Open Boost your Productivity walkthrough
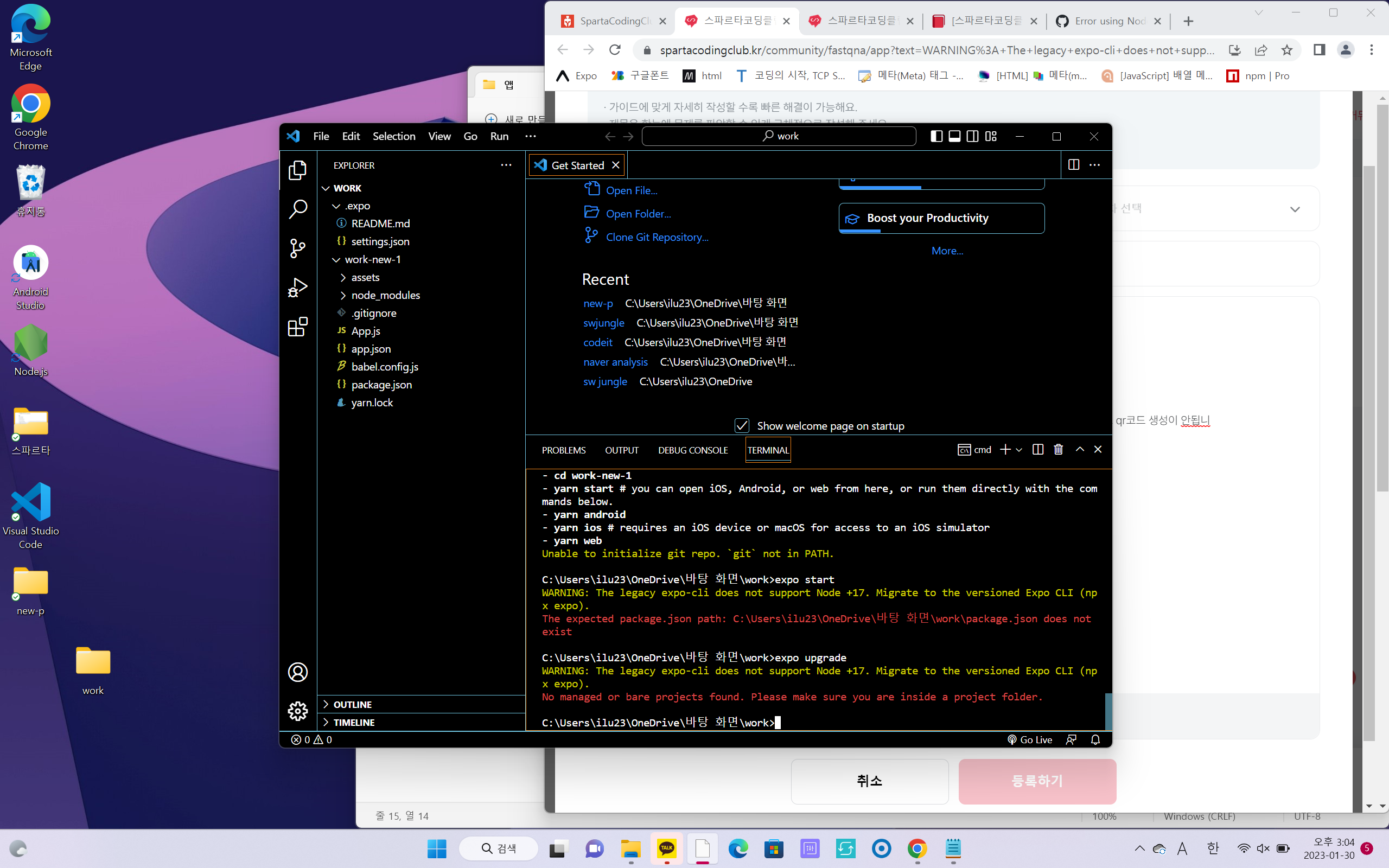 click(x=941, y=218)
